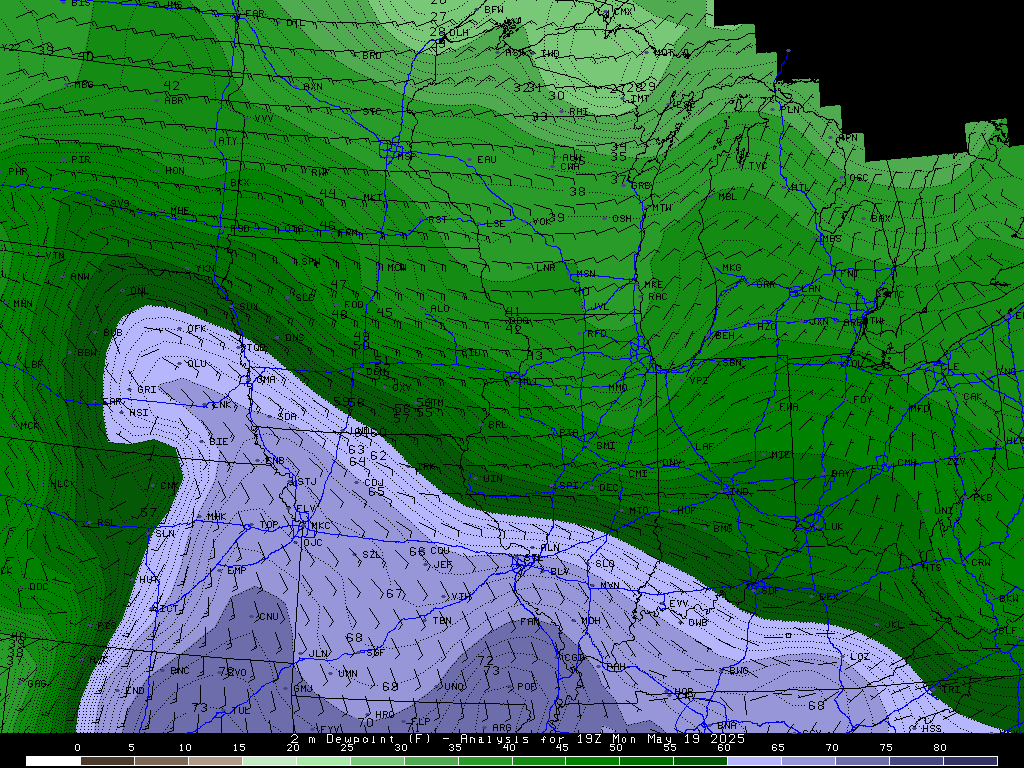This screenshot has height=768, width=1024.
Task: Click the MSN station label
Action: 586,274
